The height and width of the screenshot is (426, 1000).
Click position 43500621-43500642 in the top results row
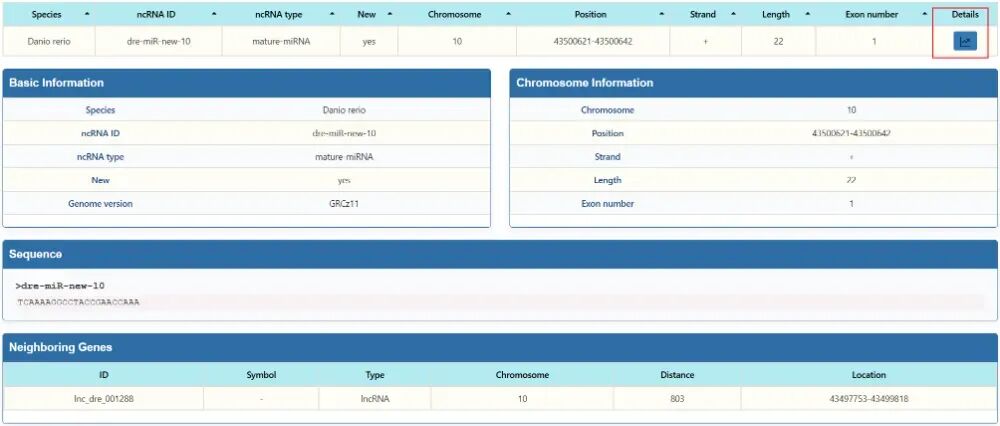coord(593,42)
